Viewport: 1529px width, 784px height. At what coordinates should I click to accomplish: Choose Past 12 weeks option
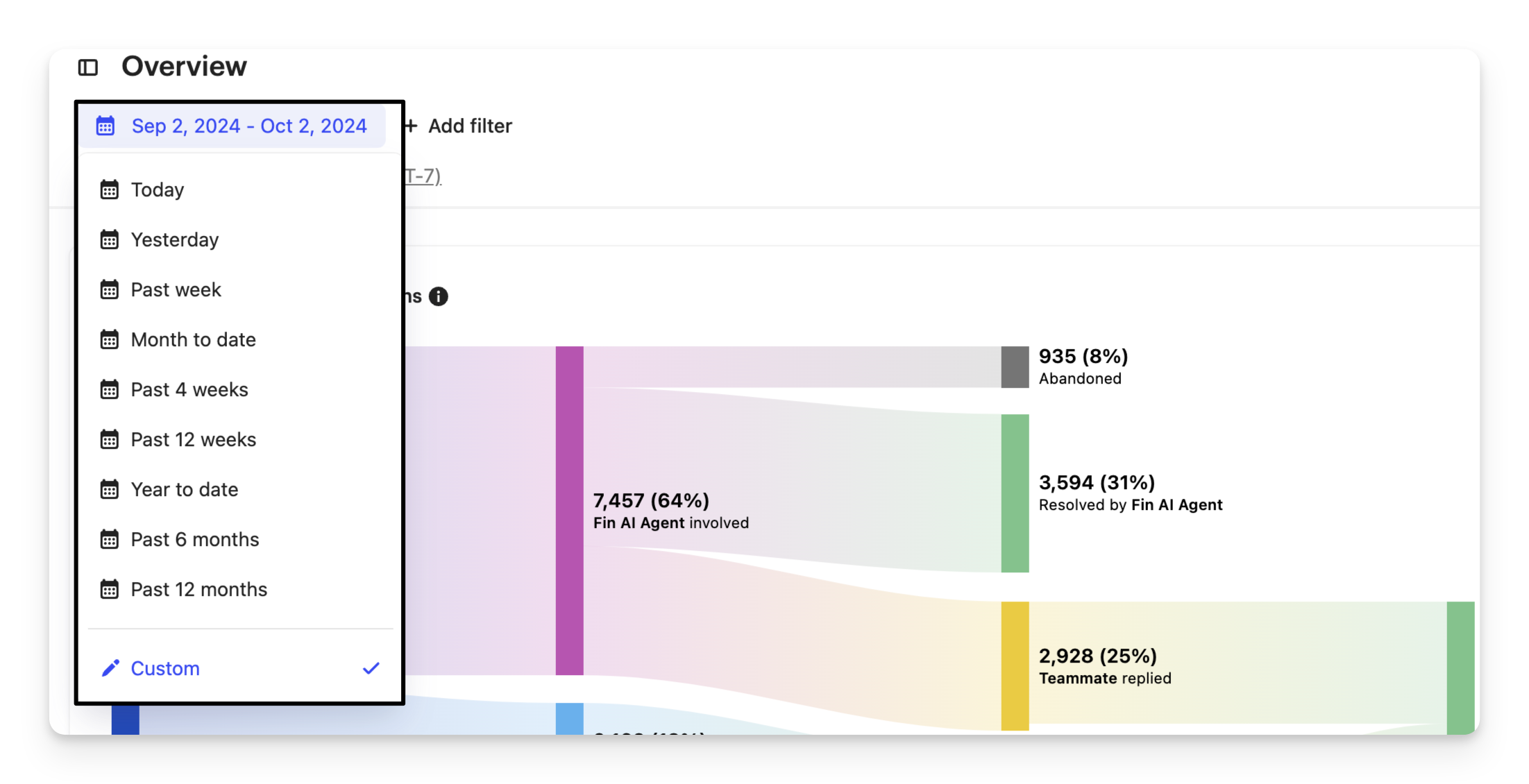point(194,440)
